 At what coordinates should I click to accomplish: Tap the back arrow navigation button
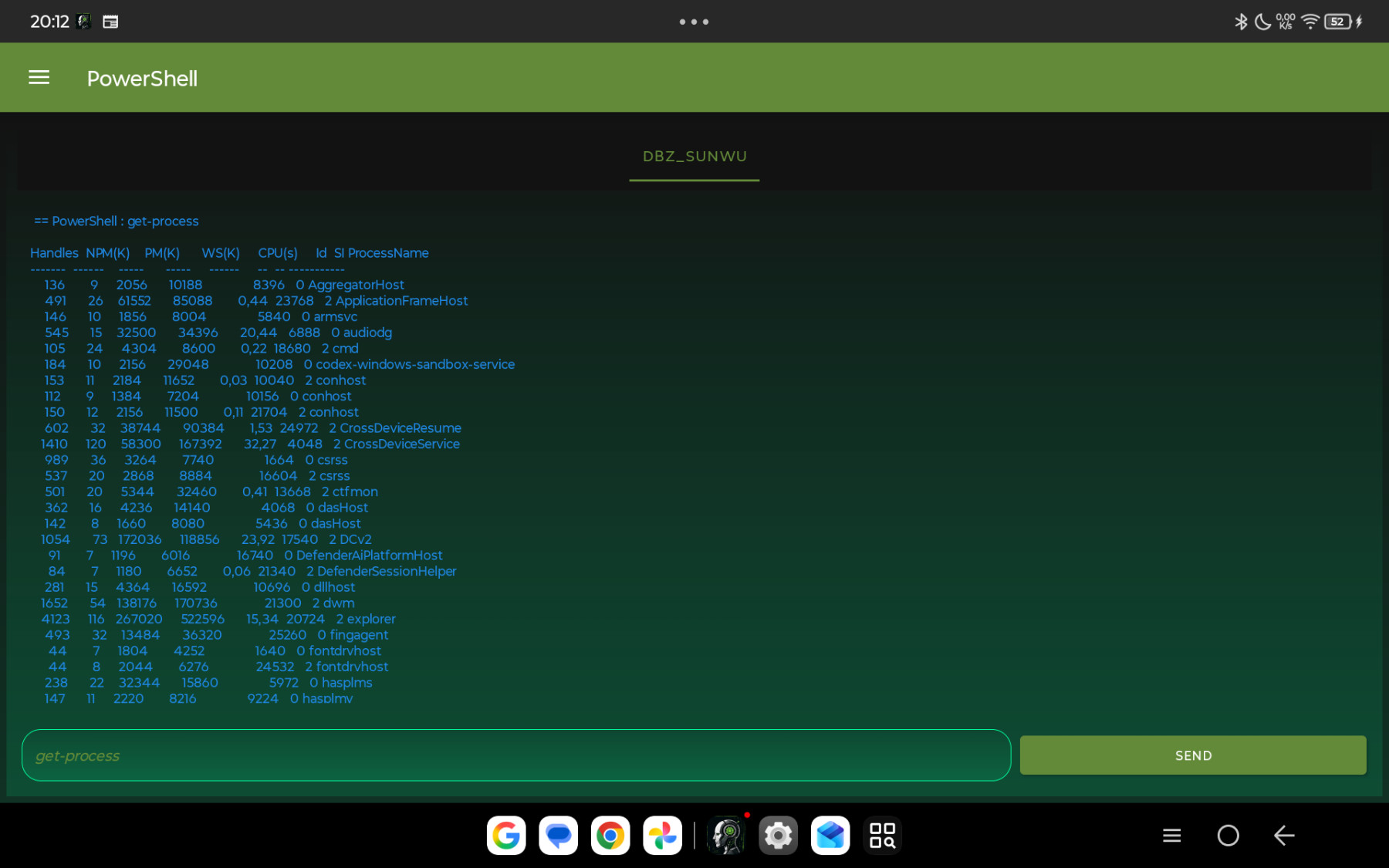pyautogui.click(x=1284, y=836)
